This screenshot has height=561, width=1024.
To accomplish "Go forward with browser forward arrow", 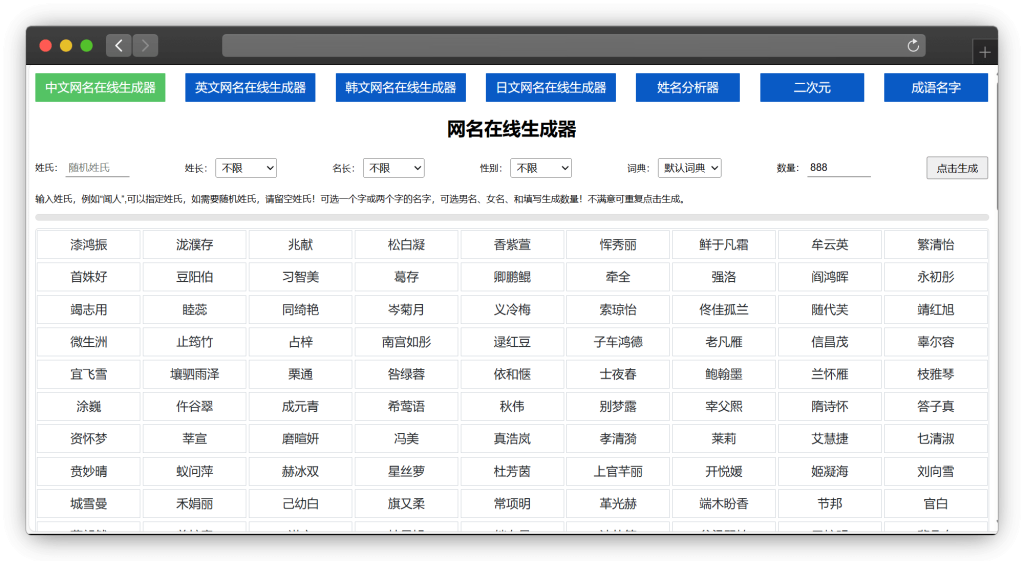I will click(145, 45).
